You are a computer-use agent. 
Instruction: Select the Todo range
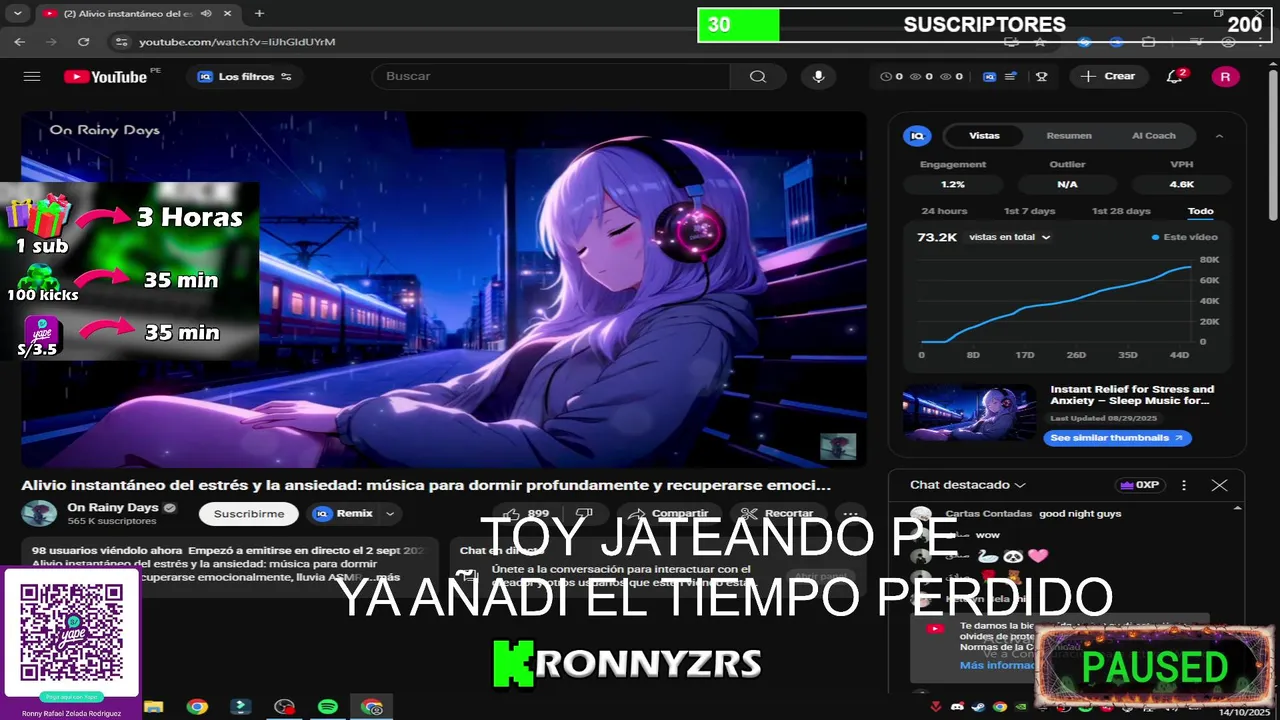(1201, 211)
